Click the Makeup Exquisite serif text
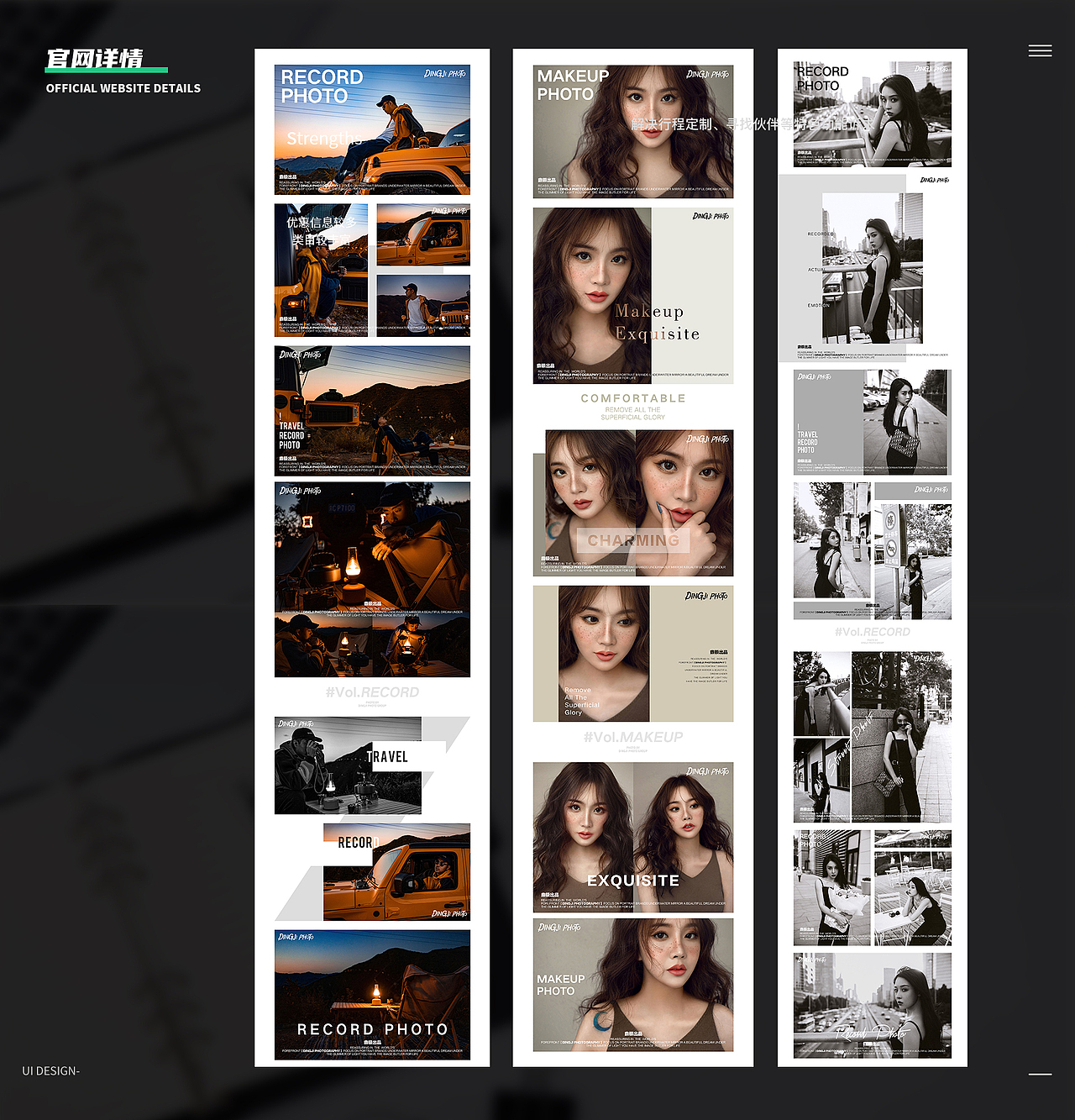The width and height of the screenshot is (1075, 1120). click(657, 323)
